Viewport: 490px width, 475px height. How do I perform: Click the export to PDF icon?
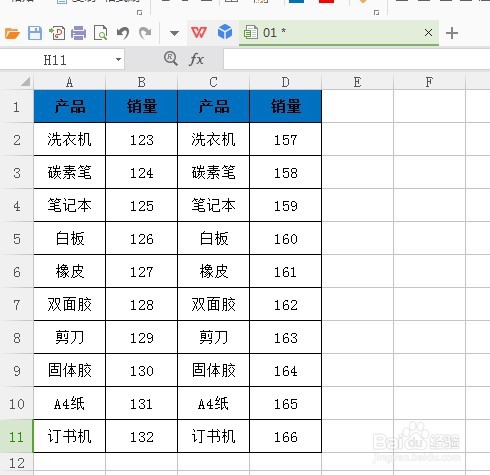tap(57, 33)
